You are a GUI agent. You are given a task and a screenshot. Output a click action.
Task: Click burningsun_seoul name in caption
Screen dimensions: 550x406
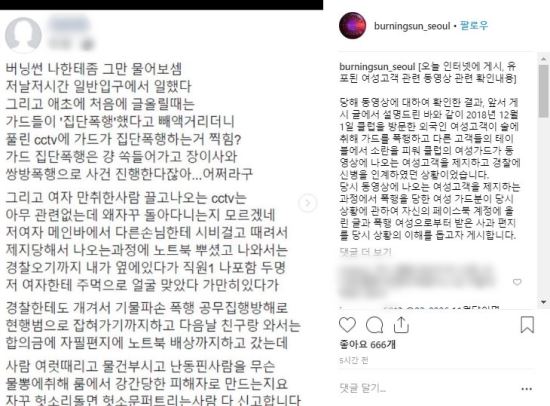[x=377, y=67]
